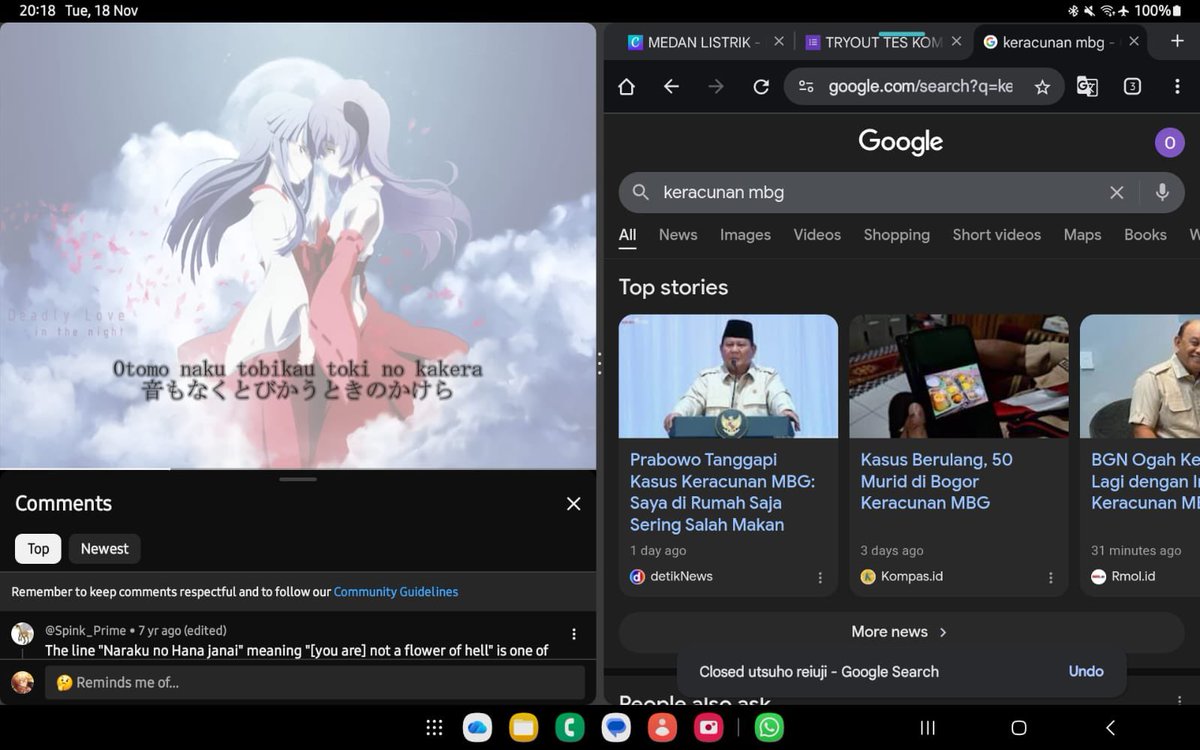Close MEDAN LISTRIK tab
This screenshot has height=750, width=1200.
point(779,42)
